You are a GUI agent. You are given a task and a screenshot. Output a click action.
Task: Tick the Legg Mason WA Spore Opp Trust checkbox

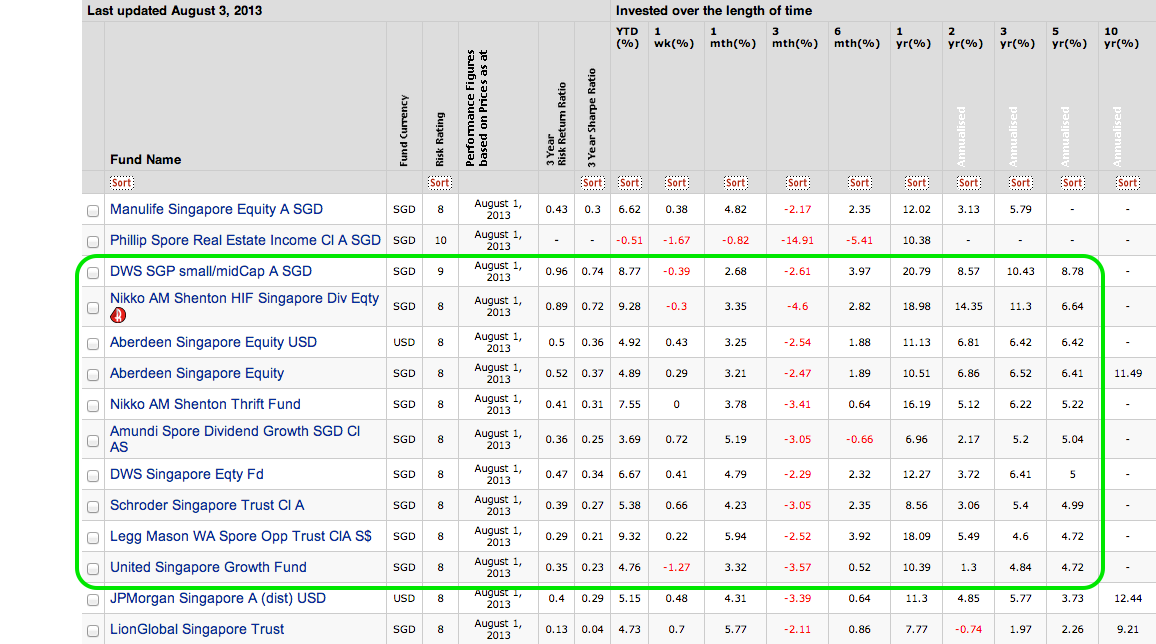tap(93, 538)
